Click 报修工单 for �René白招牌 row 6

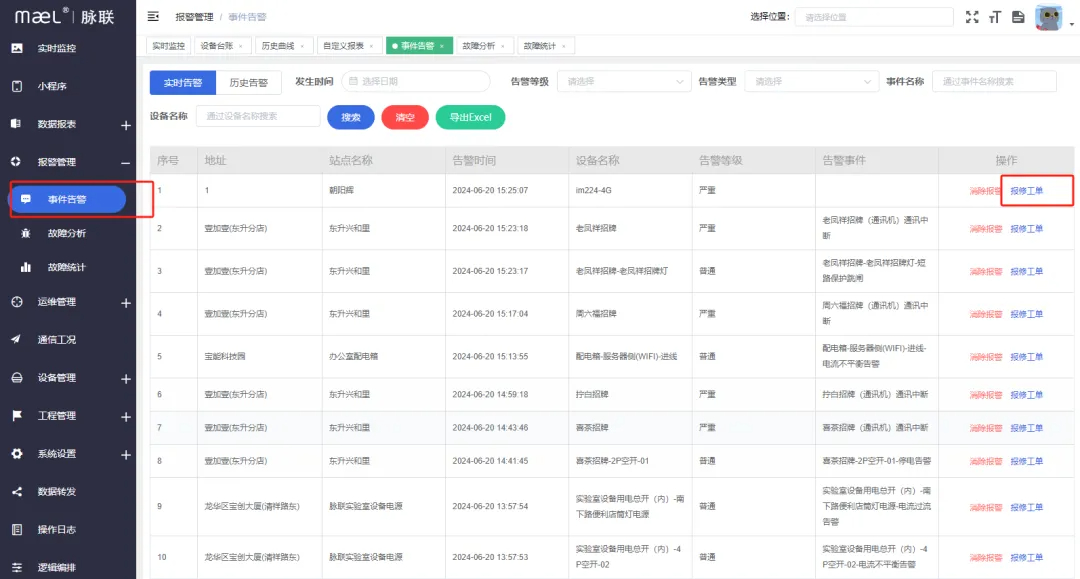click(x=1026, y=394)
